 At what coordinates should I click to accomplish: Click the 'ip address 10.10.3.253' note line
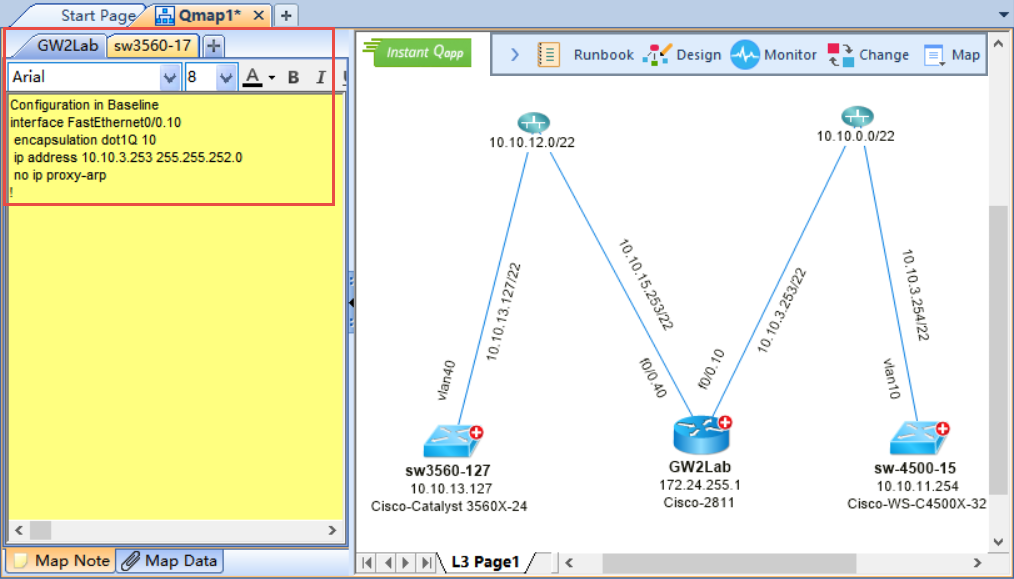[x=128, y=157]
